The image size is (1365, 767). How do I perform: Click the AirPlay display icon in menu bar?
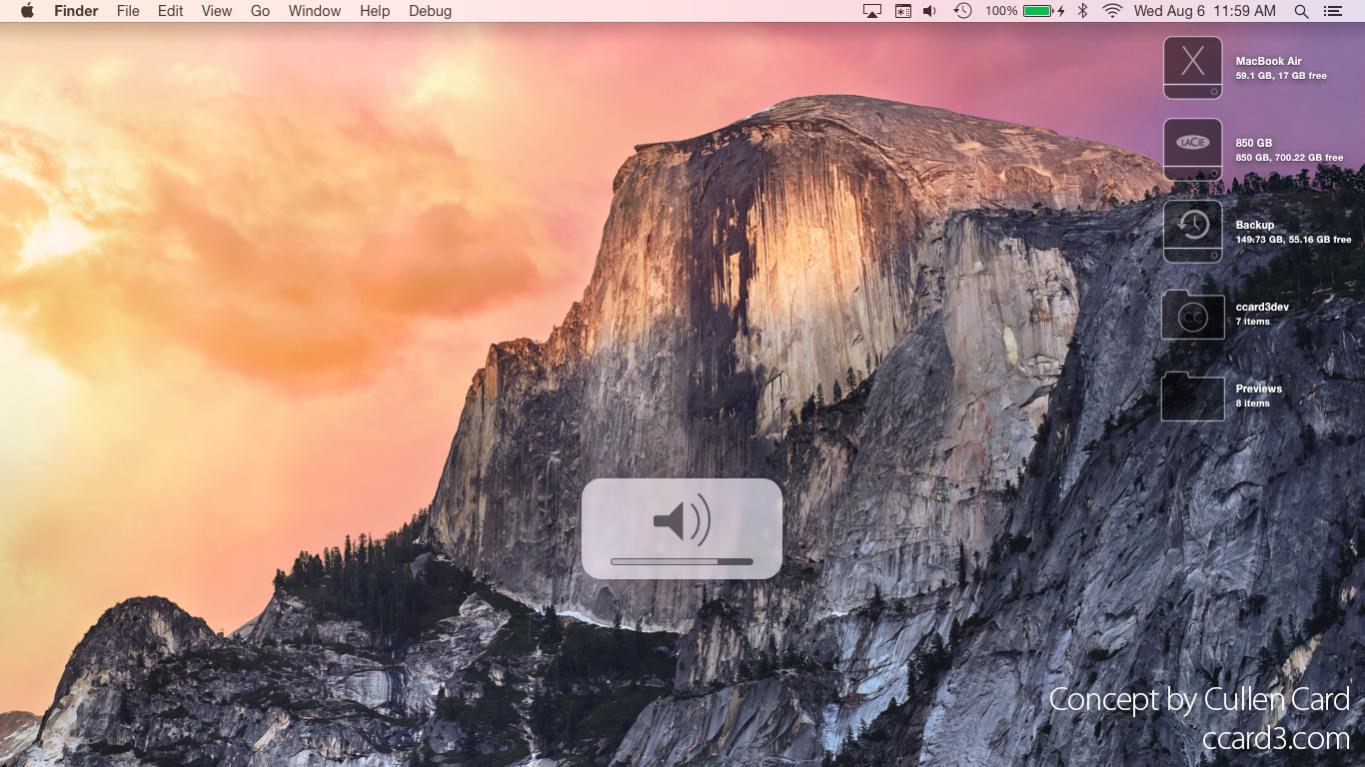(x=872, y=11)
